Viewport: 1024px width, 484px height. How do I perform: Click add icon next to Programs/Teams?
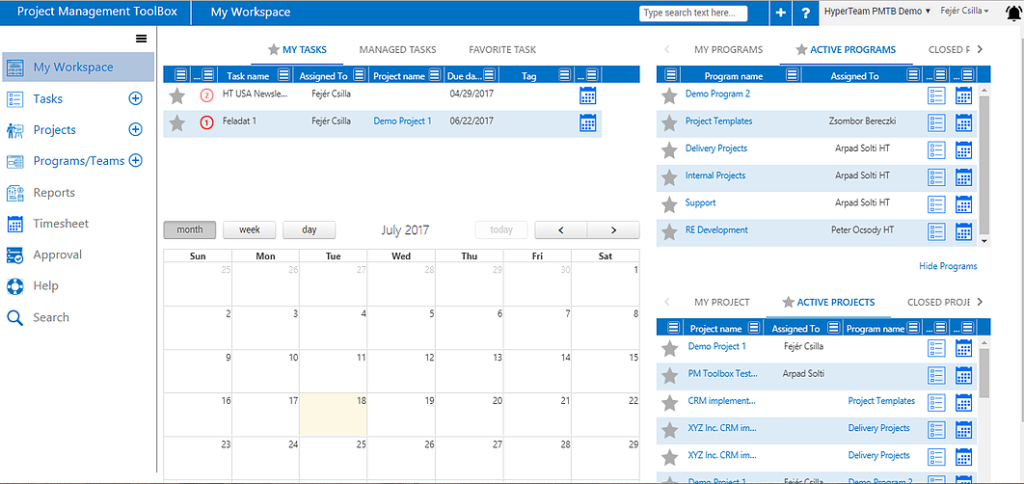coord(136,160)
